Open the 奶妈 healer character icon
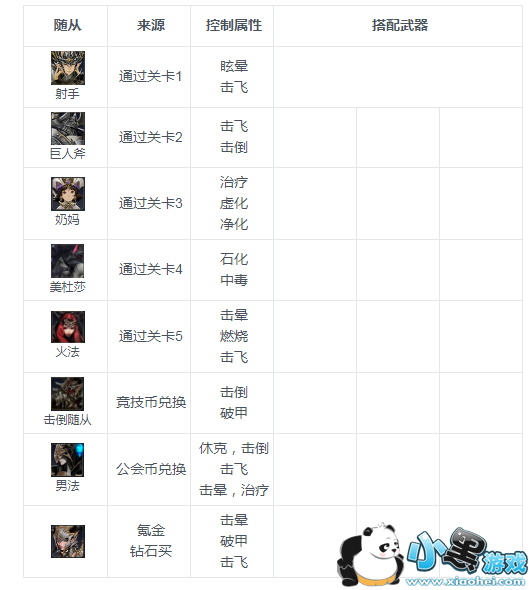Viewport: 529px width, 590px height. 68,194
